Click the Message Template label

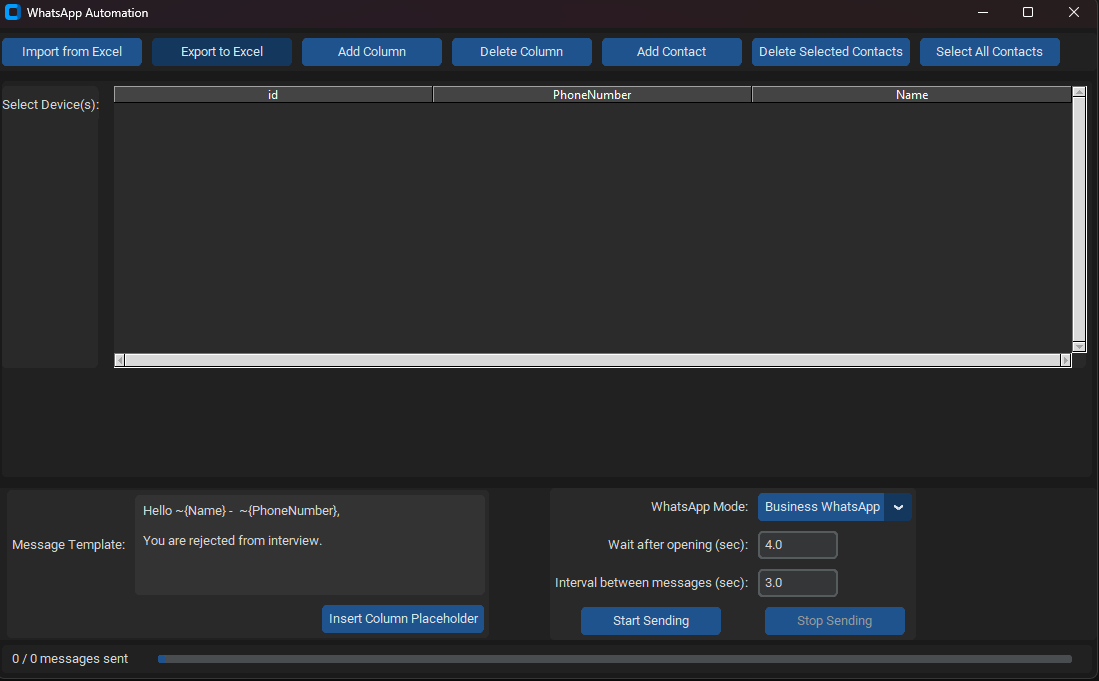[69, 545]
